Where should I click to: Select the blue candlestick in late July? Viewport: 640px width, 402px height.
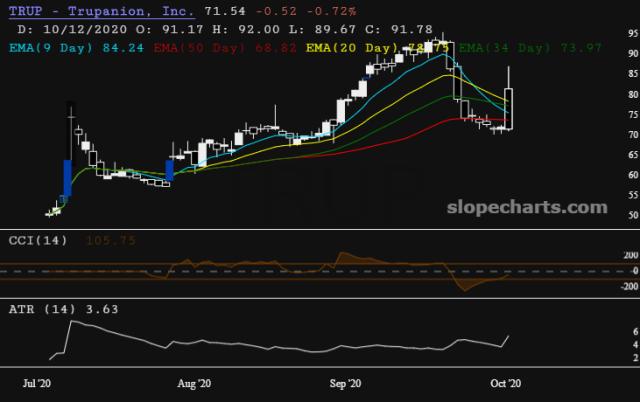[169, 170]
